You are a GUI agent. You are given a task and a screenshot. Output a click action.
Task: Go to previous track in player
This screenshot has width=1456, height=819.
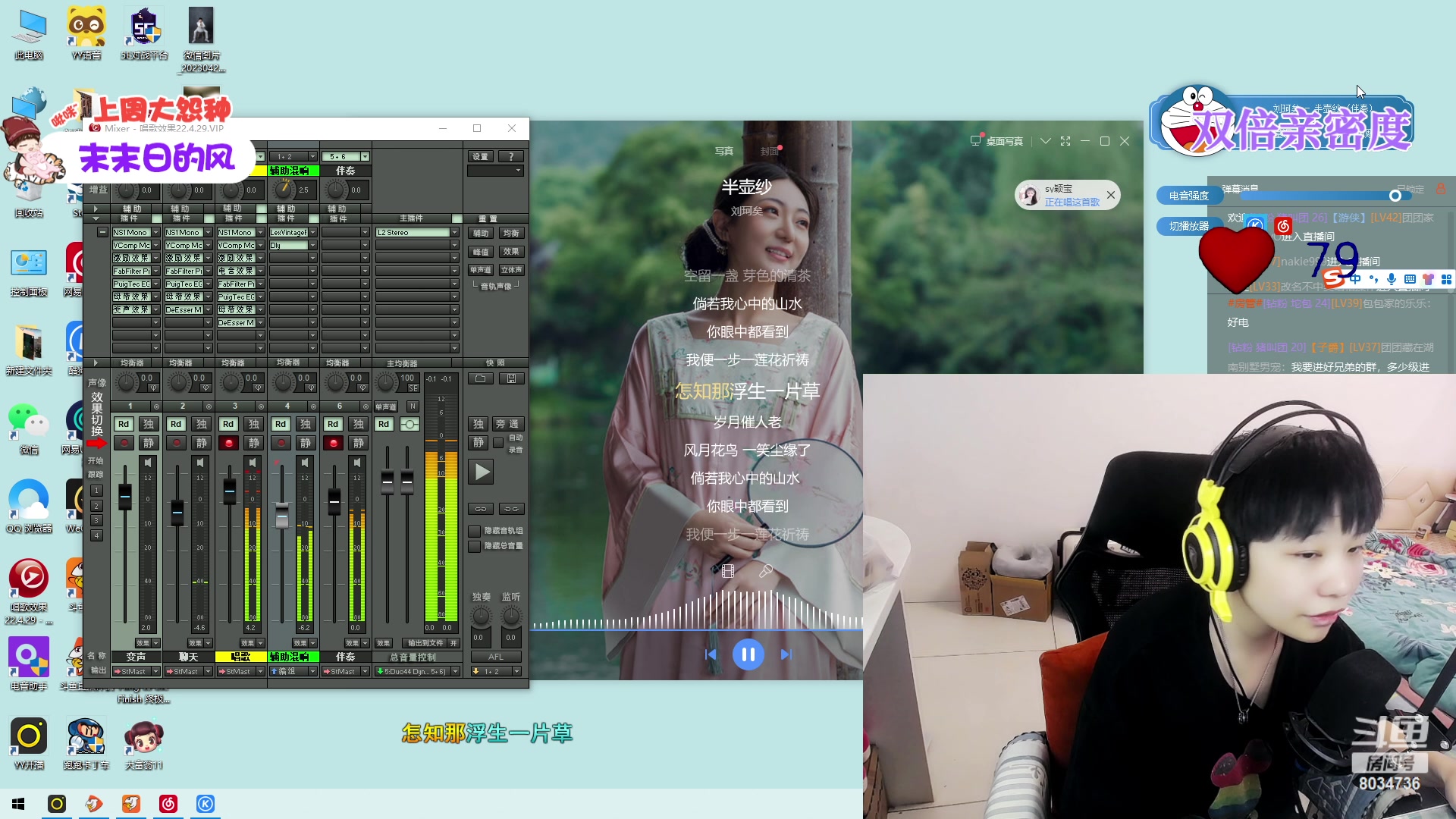click(x=711, y=654)
